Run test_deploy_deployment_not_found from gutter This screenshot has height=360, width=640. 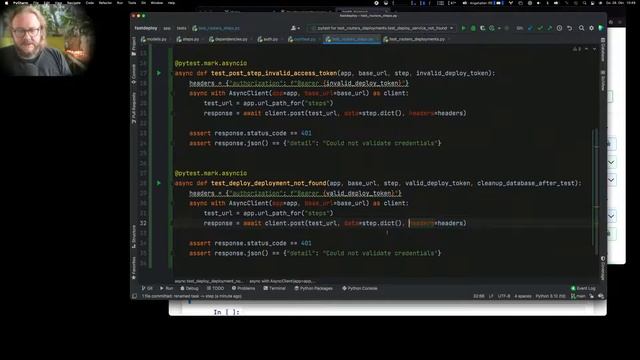(159, 183)
